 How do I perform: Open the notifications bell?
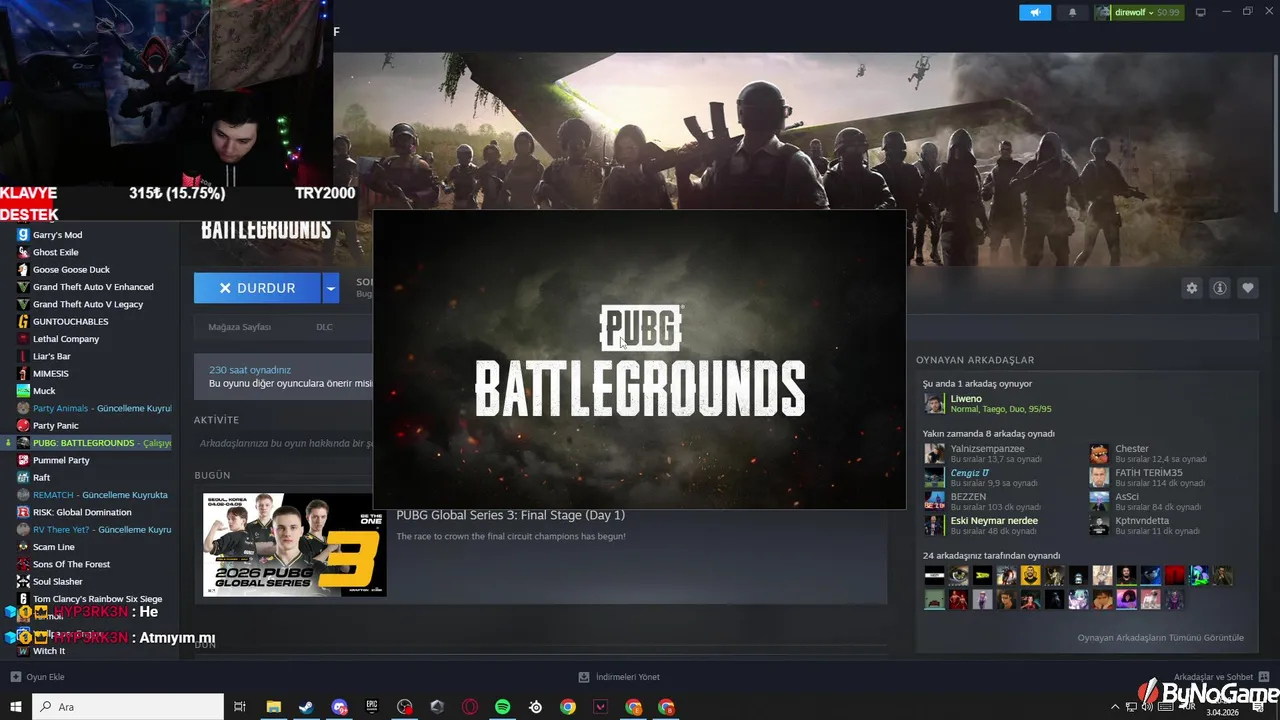point(1073,13)
